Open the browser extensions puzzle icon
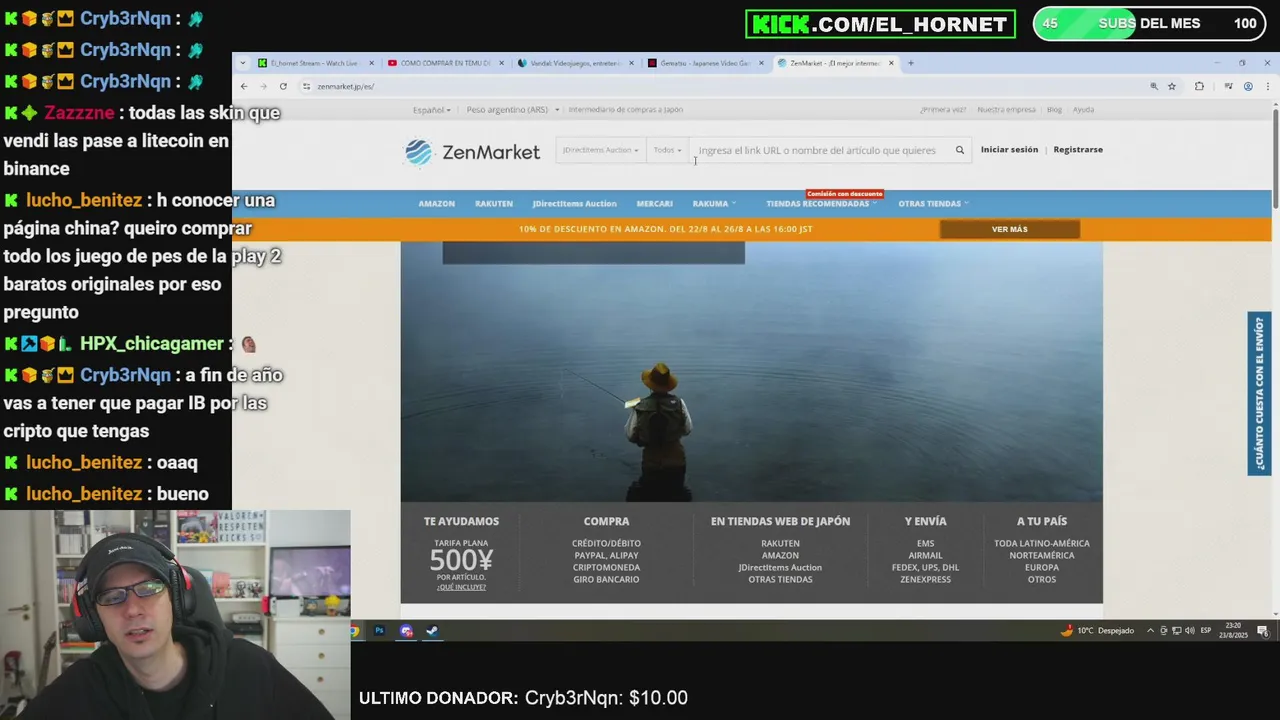This screenshot has width=1280, height=720. pyautogui.click(x=1199, y=86)
